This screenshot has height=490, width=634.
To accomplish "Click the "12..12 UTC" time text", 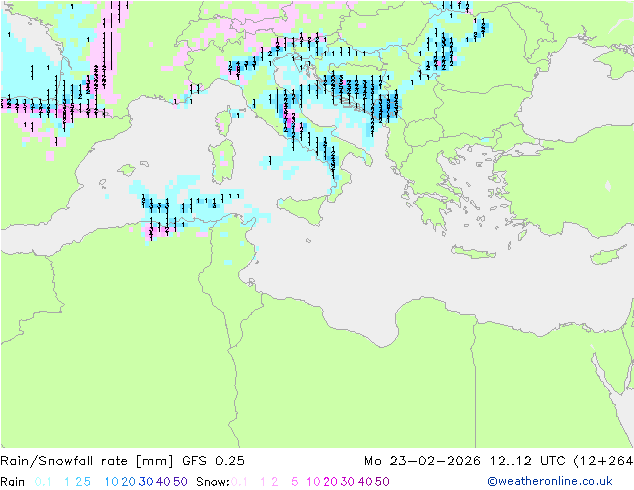I will click(x=528, y=461).
